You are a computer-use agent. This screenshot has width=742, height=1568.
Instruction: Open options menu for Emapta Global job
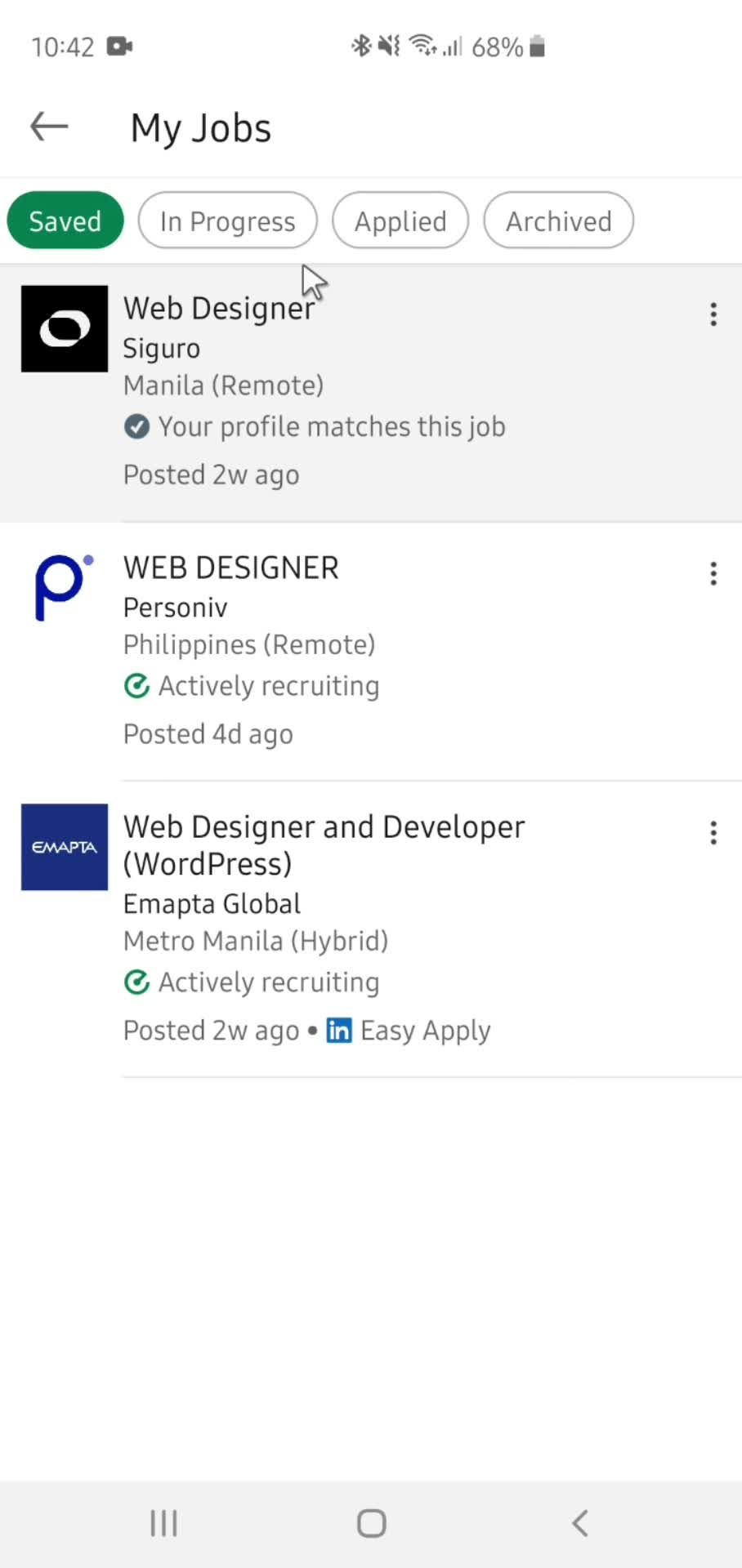pos(713,833)
